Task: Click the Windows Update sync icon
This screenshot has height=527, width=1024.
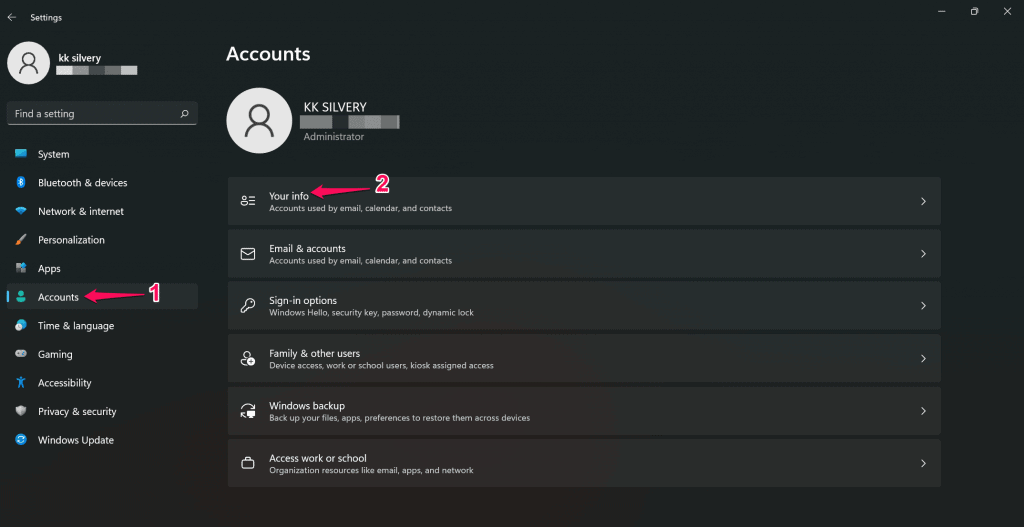Action: tap(21, 440)
